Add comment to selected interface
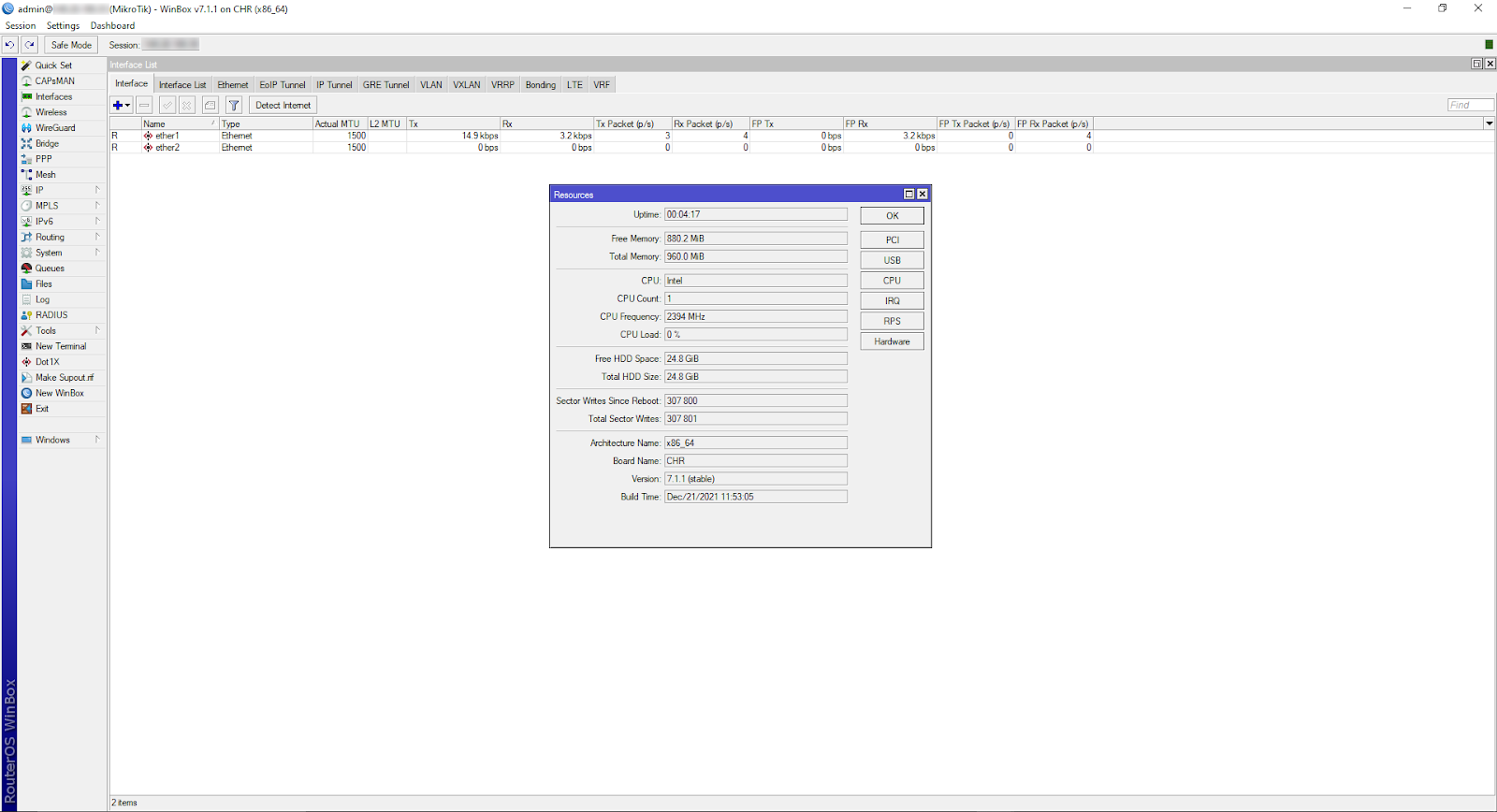Viewport: 1497px width, 812px height. (x=211, y=105)
